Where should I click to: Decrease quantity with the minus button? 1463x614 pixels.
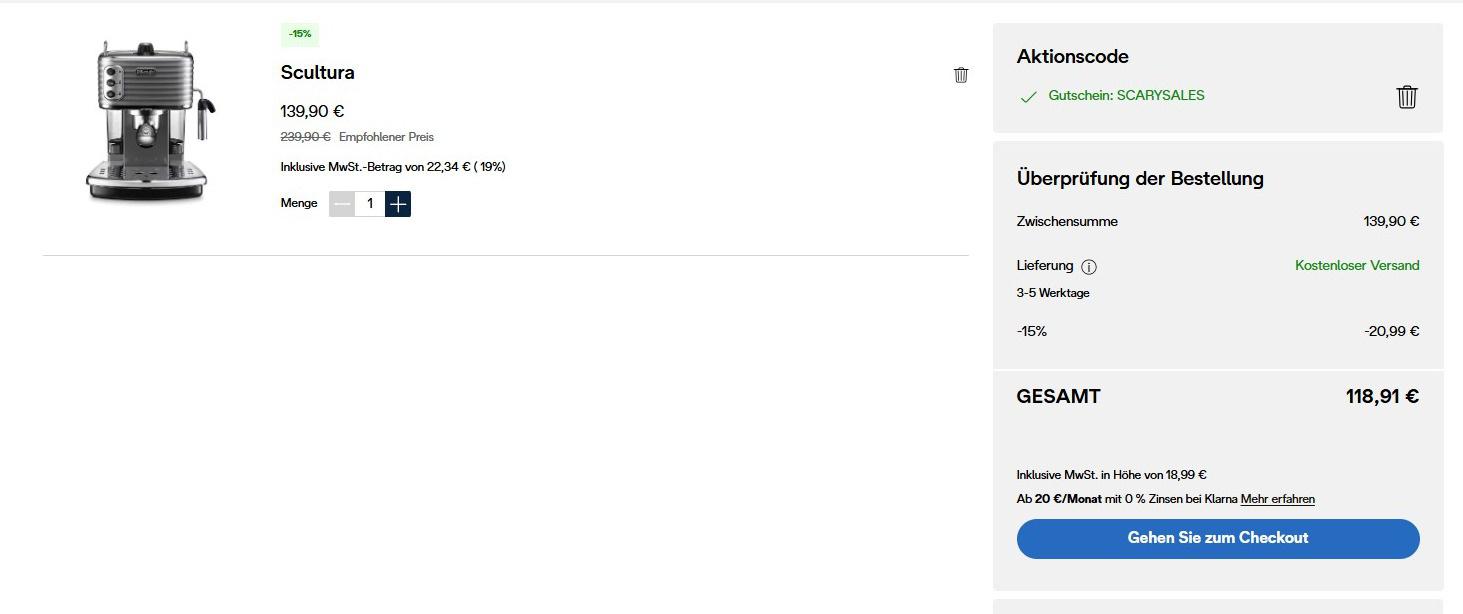342,204
